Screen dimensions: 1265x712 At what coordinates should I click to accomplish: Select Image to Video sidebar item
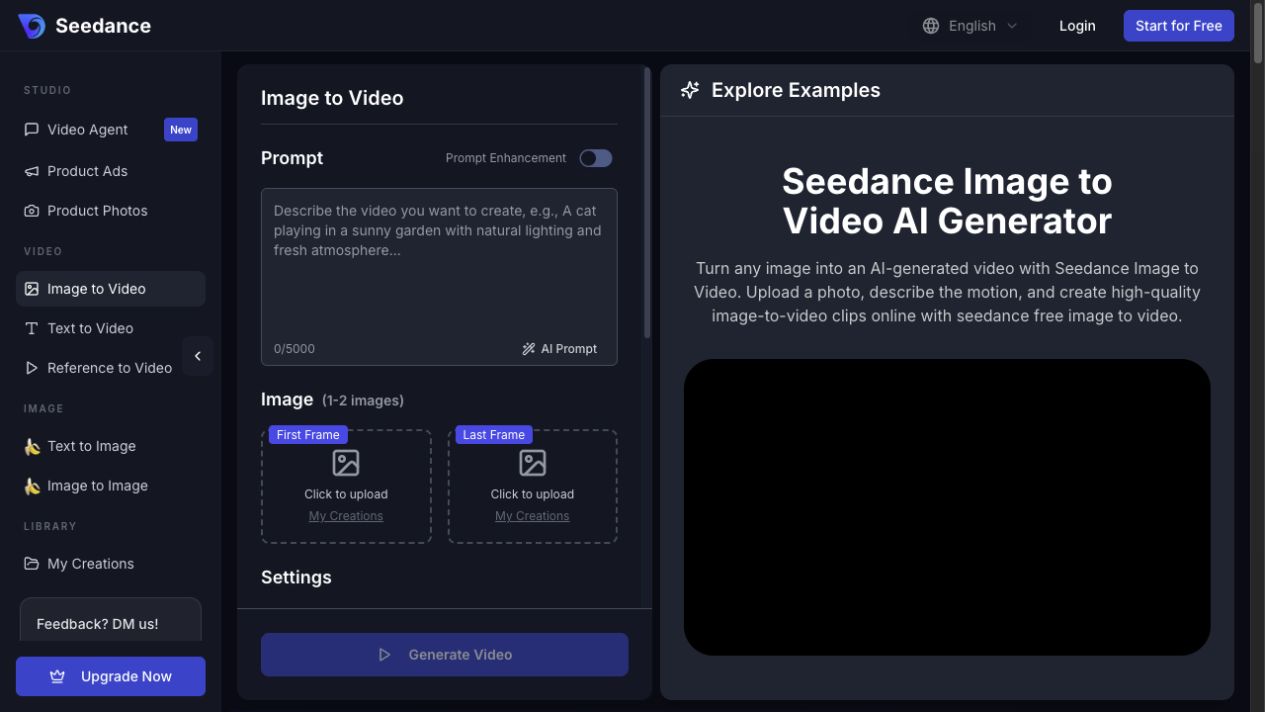click(x=110, y=289)
